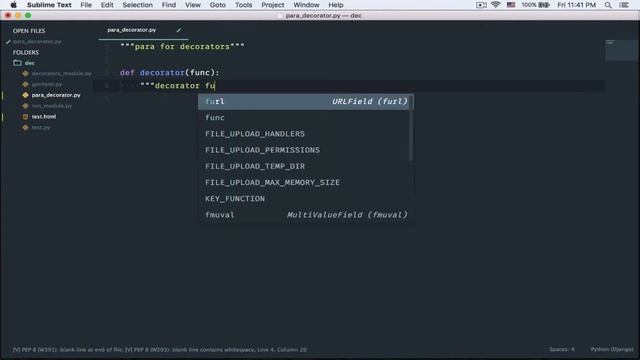The width and height of the screenshot is (640, 360).
Task: Open the Project menu
Action: click(x=273, y=5)
